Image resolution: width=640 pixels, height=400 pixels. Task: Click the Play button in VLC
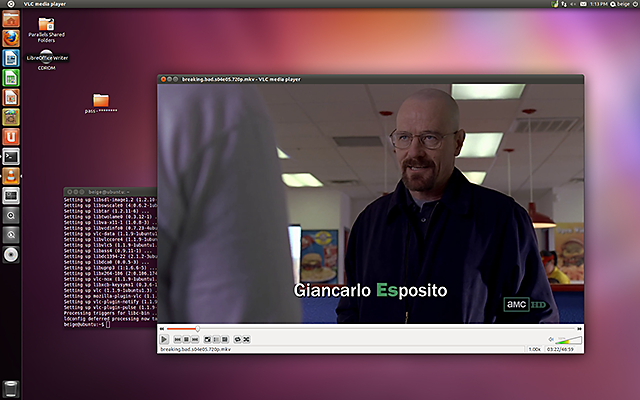(164, 339)
